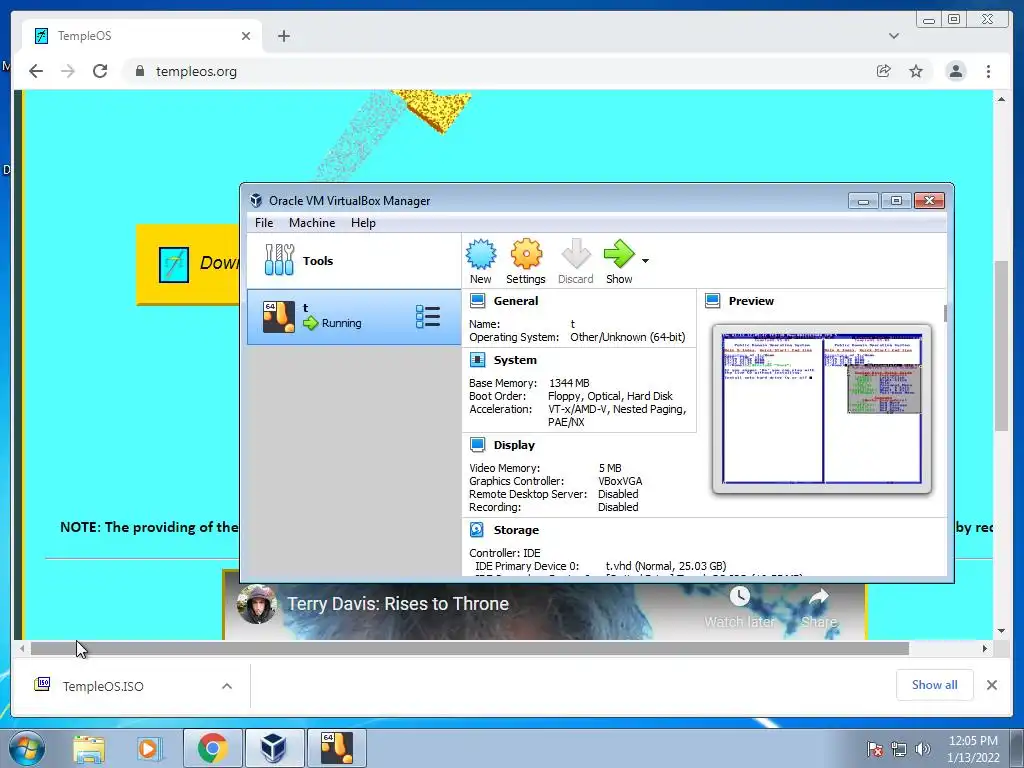Click the t.vhd storage device entry
The image size is (1024, 768).
tap(665, 566)
